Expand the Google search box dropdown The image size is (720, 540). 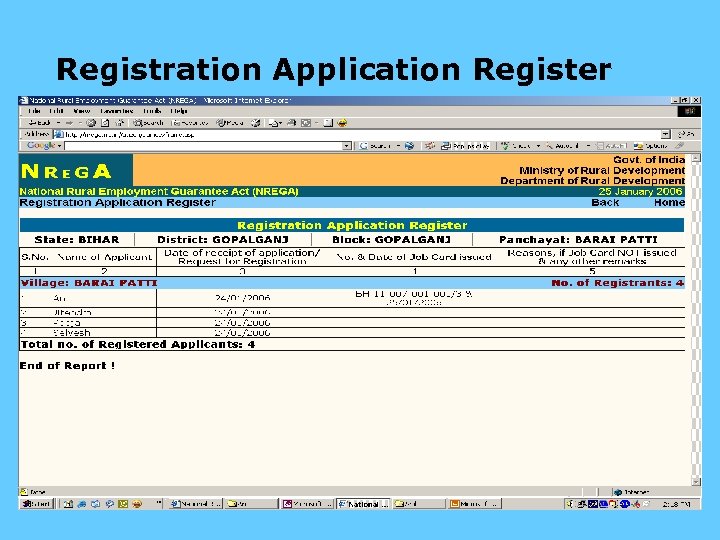[x=348, y=146]
